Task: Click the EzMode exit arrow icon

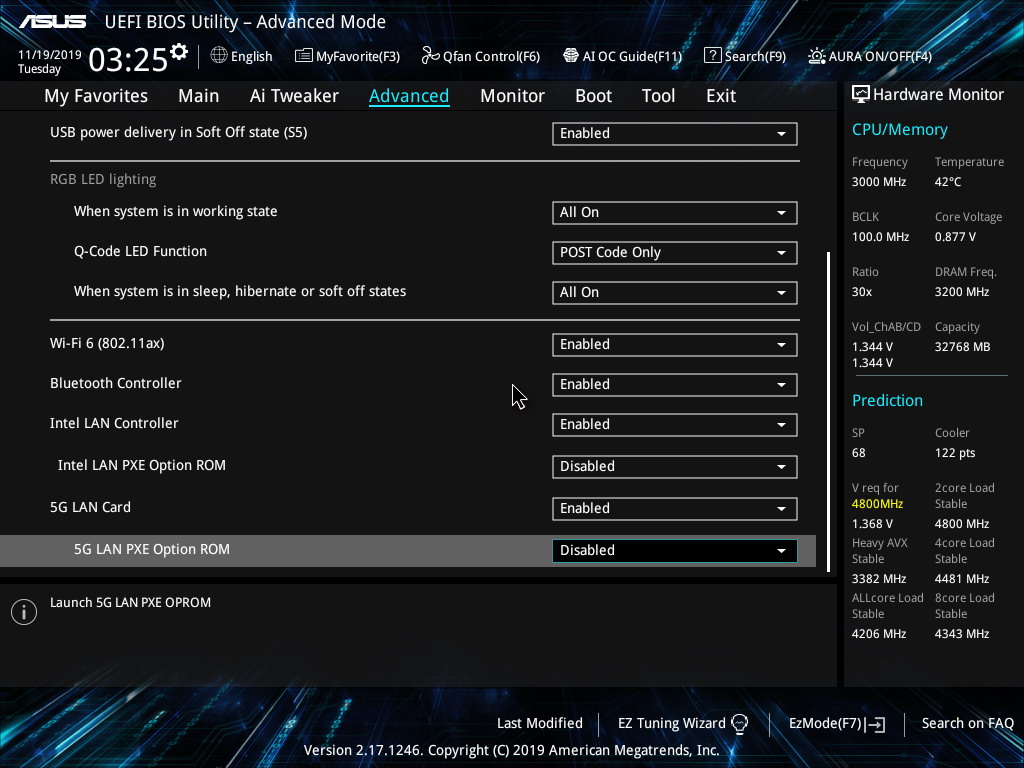Action: point(876,724)
